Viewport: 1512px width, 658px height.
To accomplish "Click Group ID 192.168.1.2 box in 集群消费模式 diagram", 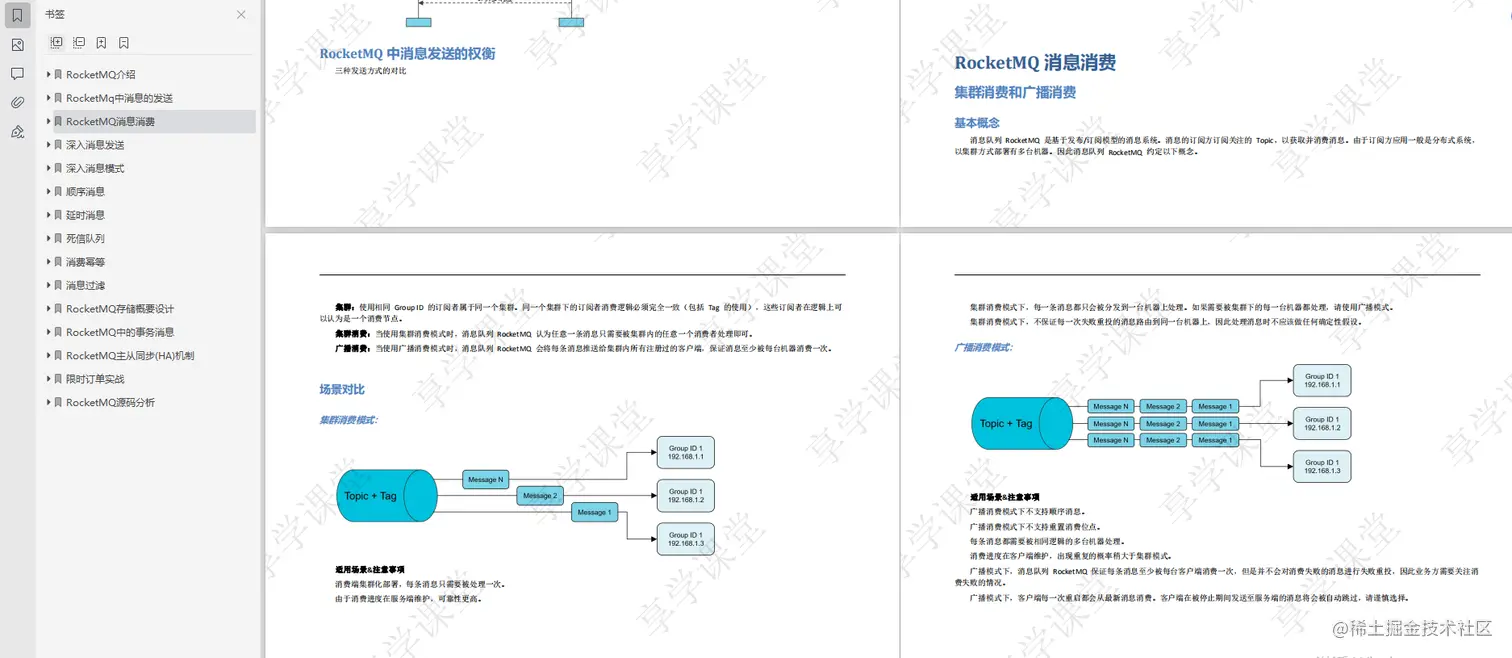I will pyautogui.click(x=686, y=496).
